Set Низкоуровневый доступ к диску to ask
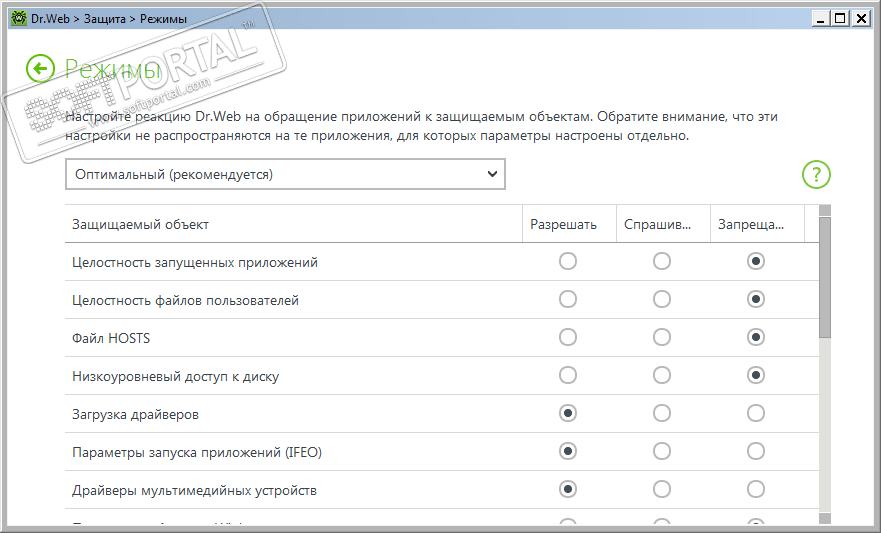This screenshot has height=533, width=881. click(661, 375)
